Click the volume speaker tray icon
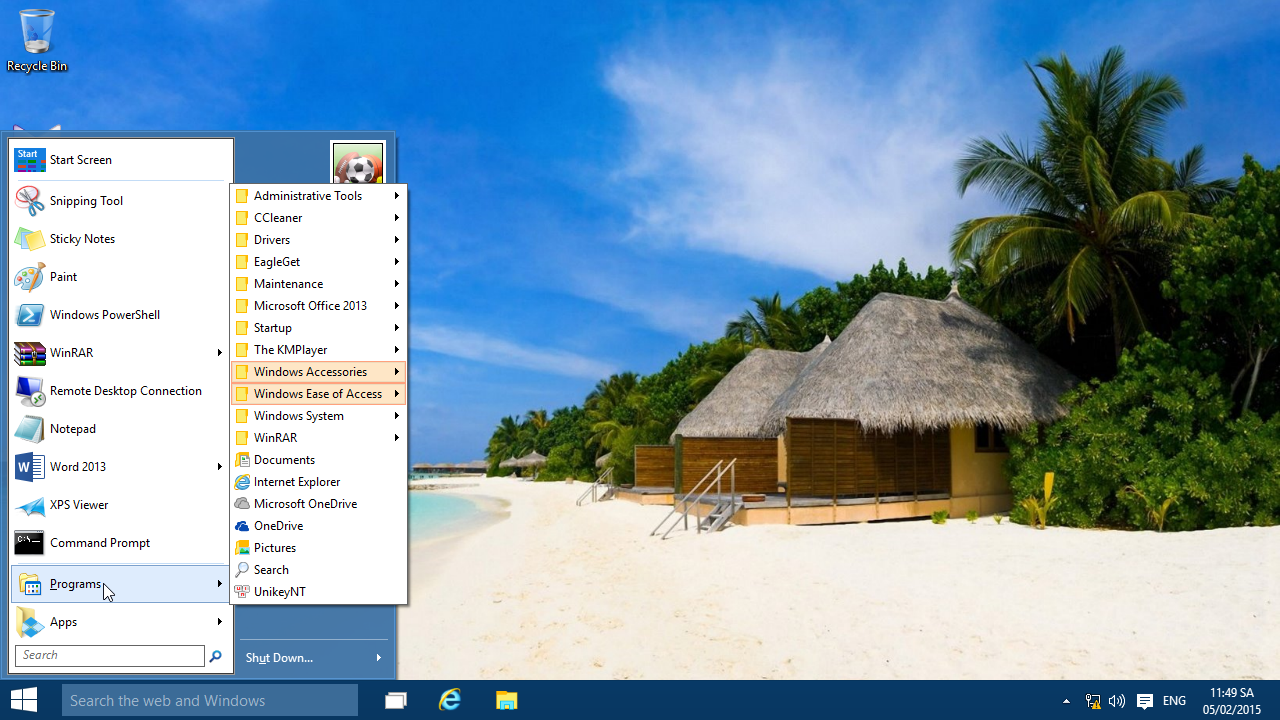 coord(1117,701)
